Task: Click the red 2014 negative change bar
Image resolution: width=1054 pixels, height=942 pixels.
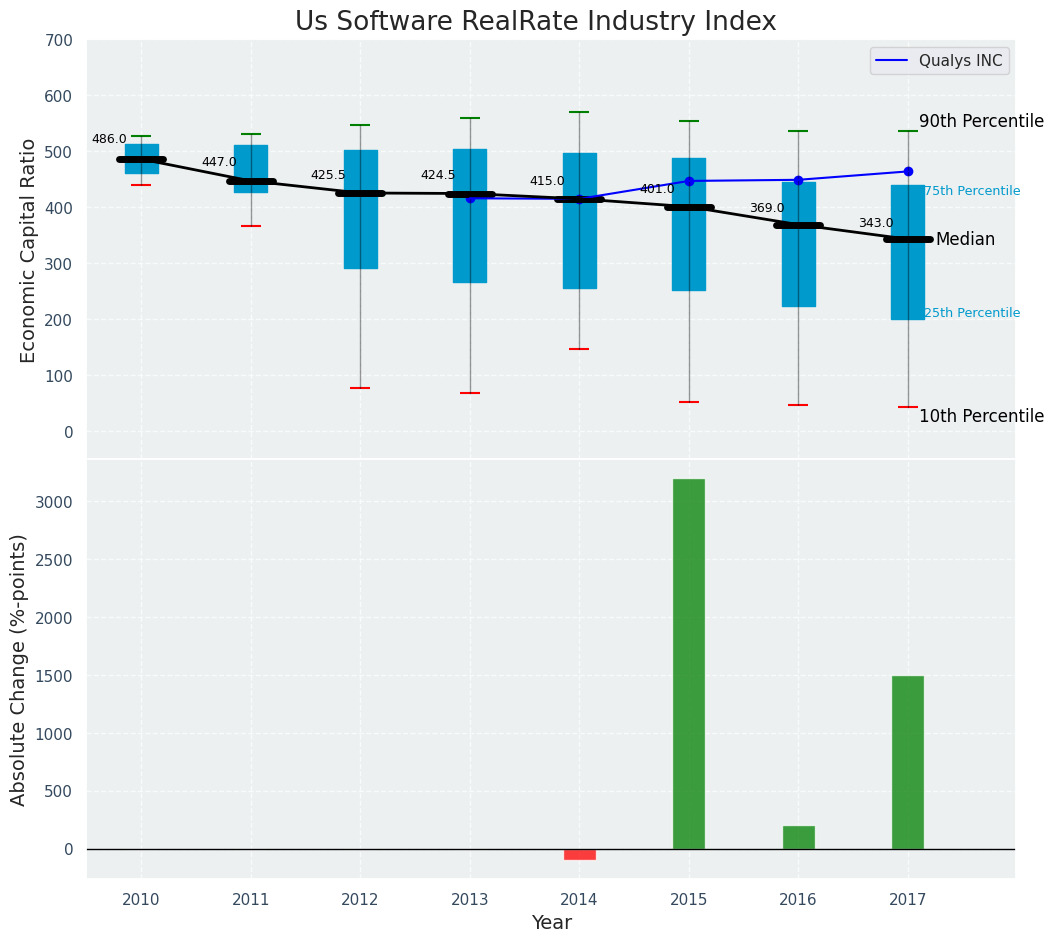Action: coord(579,855)
